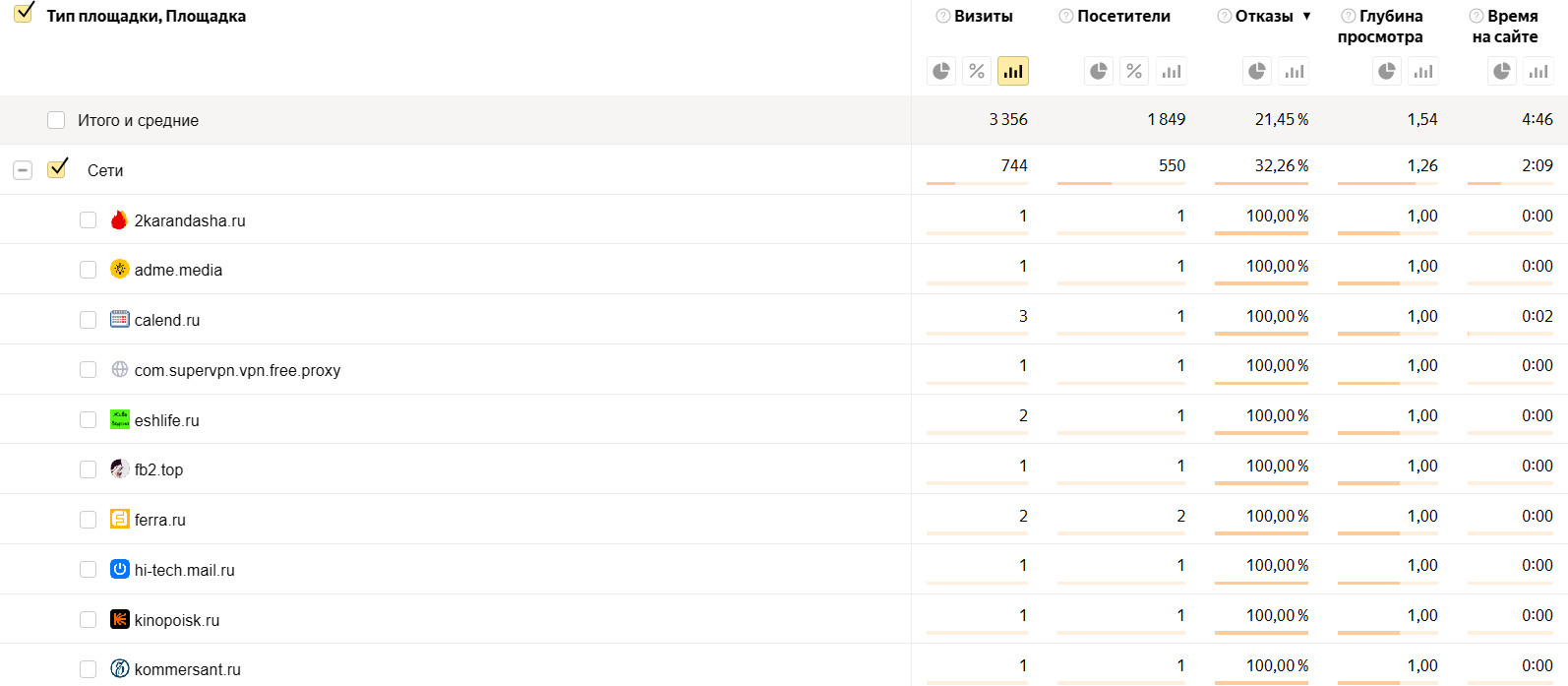Enable the Итого и средние checkbox
Screen dimensions: 1568x686
(x=56, y=120)
